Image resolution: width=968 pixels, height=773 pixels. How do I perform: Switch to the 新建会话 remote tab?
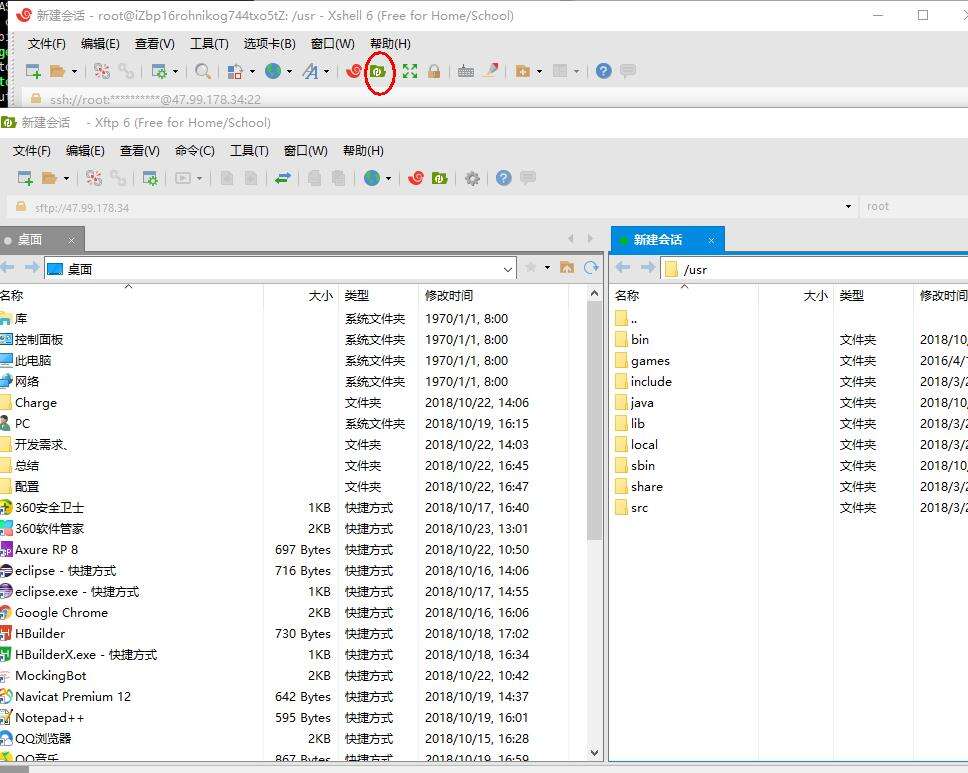click(657, 239)
